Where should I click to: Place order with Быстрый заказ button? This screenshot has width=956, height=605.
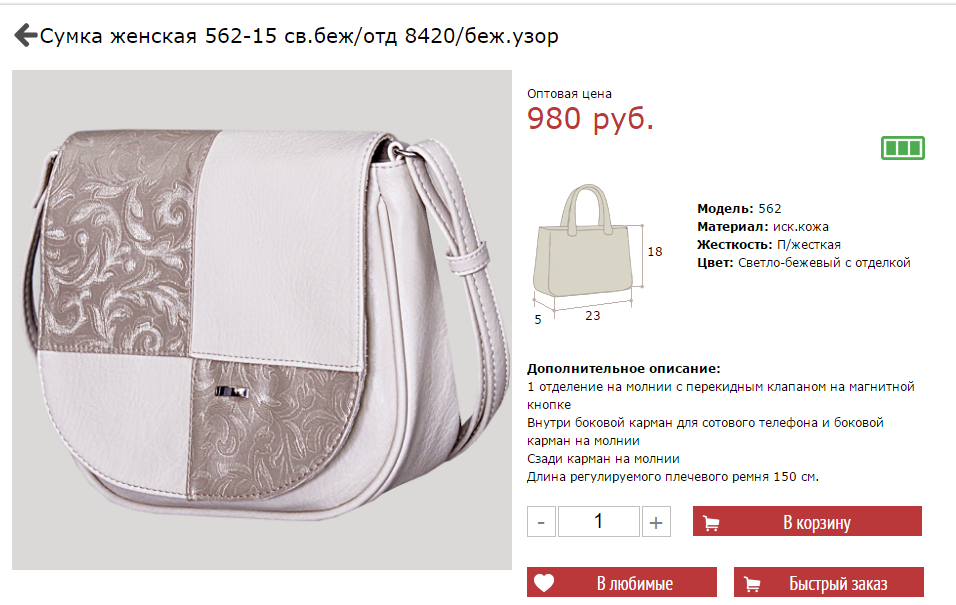(x=829, y=582)
